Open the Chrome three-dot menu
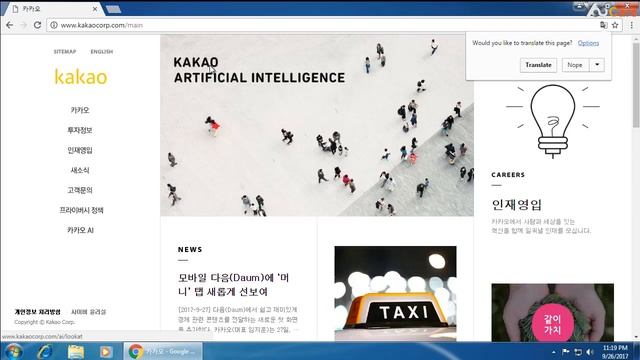The width and height of the screenshot is (640, 360). 631,25
